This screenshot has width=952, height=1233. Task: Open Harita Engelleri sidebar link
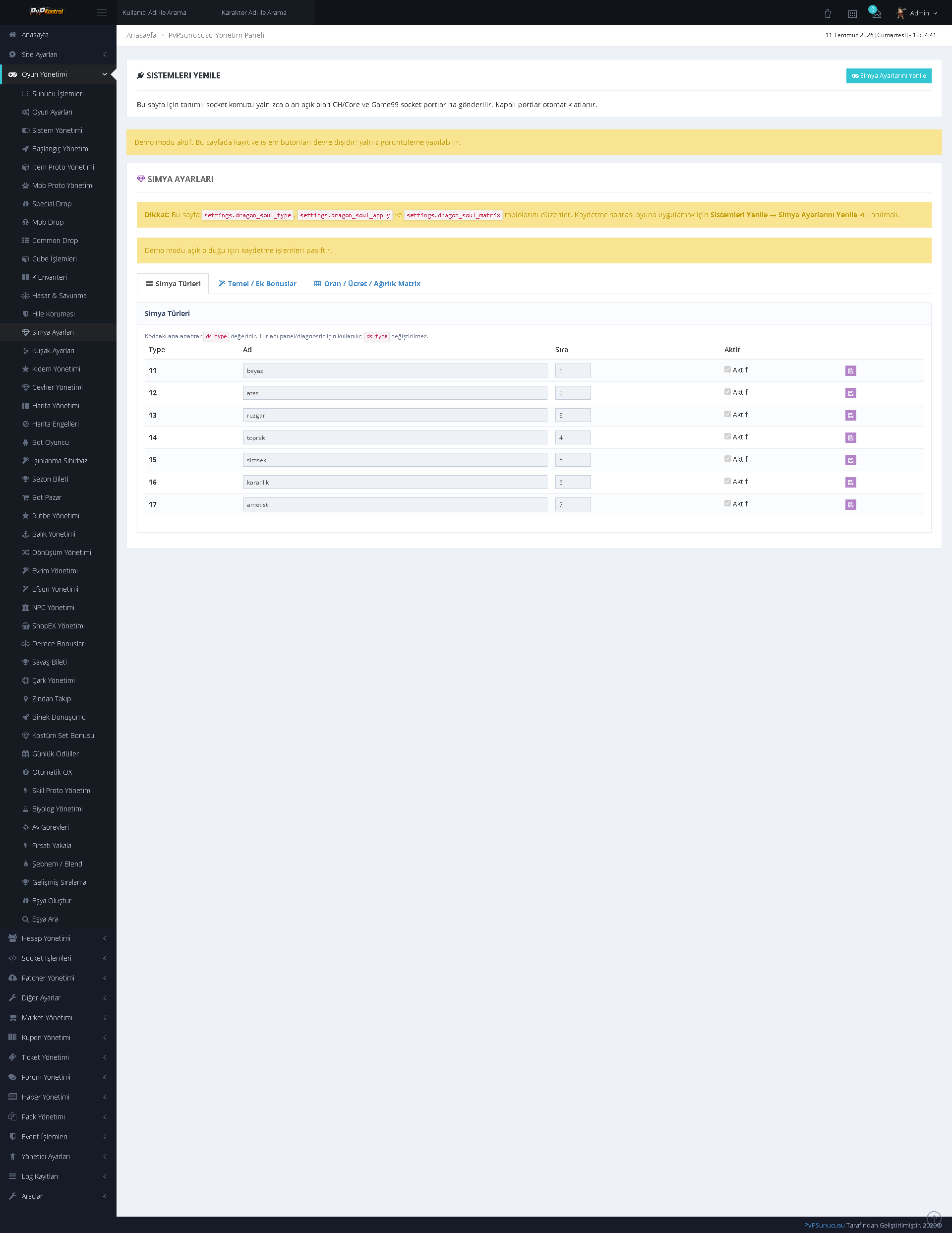coord(58,424)
